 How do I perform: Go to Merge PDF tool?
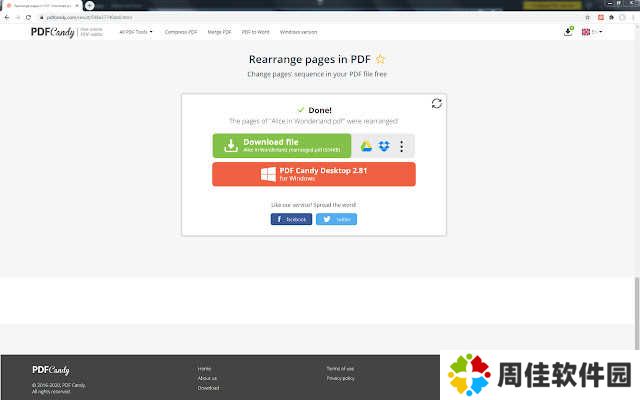221,32
